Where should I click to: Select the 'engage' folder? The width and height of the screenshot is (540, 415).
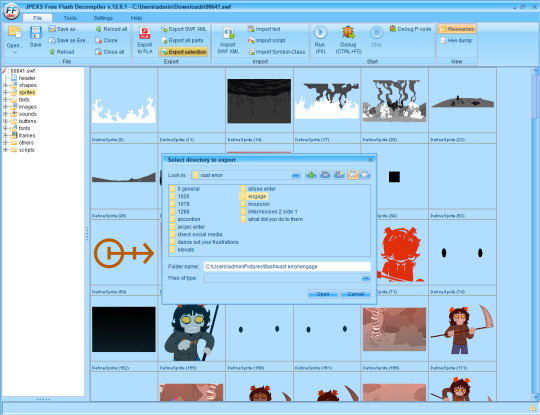[x=253, y=196]
